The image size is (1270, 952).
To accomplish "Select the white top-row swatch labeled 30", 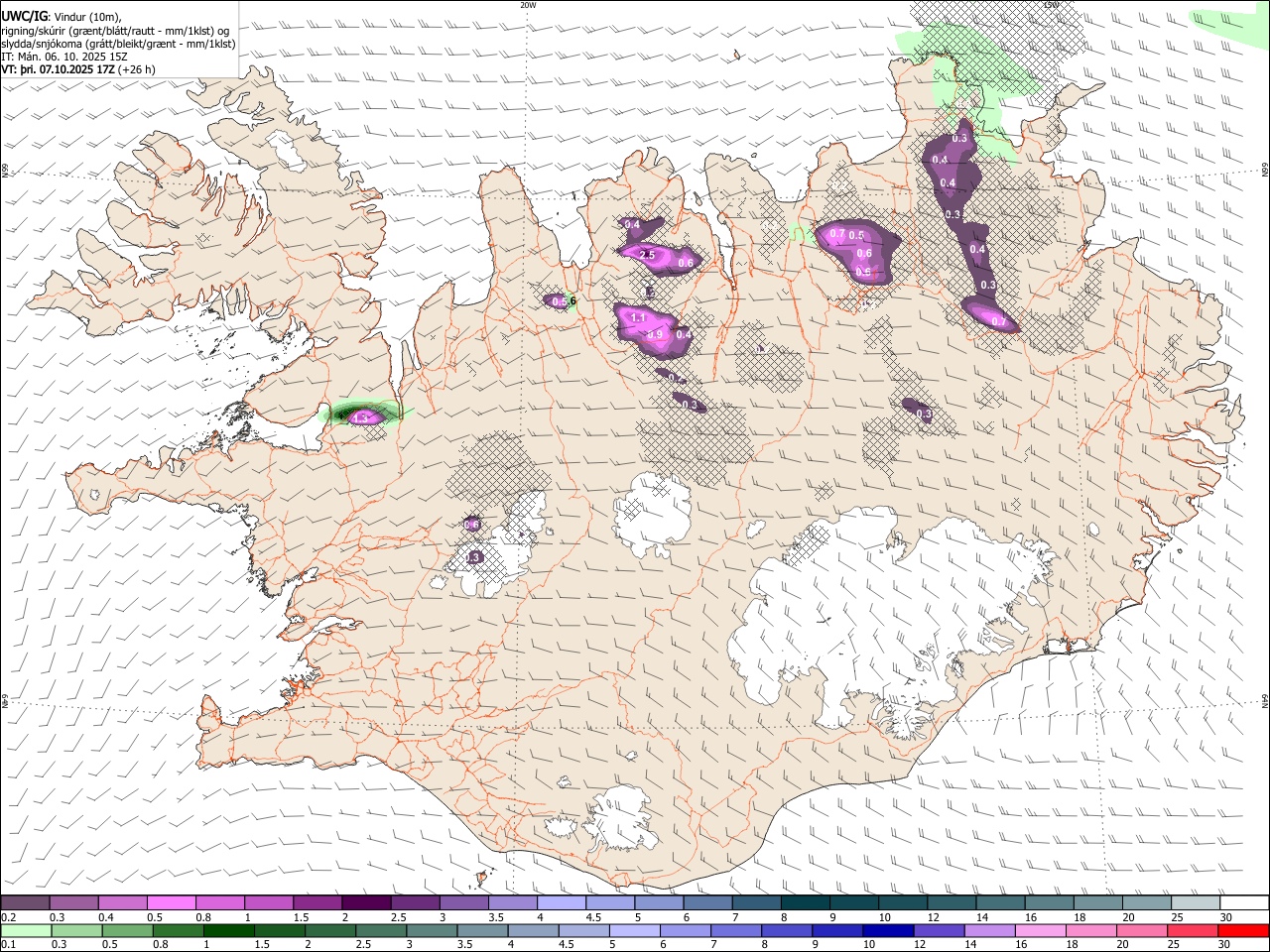I will [1245, 902].
